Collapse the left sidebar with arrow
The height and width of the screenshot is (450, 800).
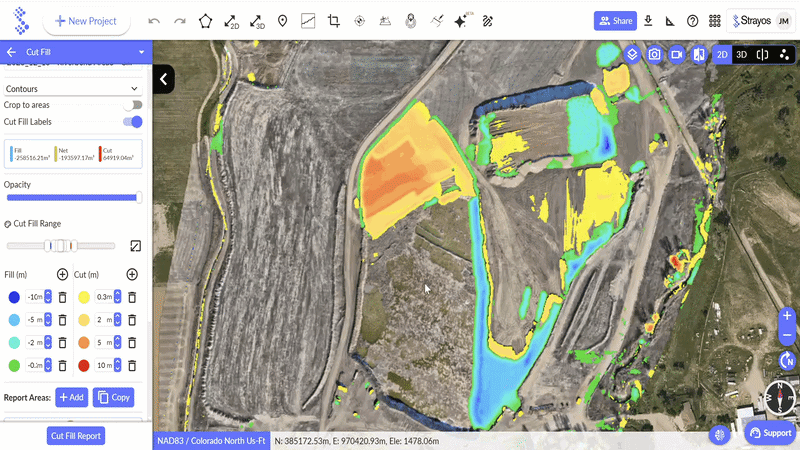pos(164,79)
